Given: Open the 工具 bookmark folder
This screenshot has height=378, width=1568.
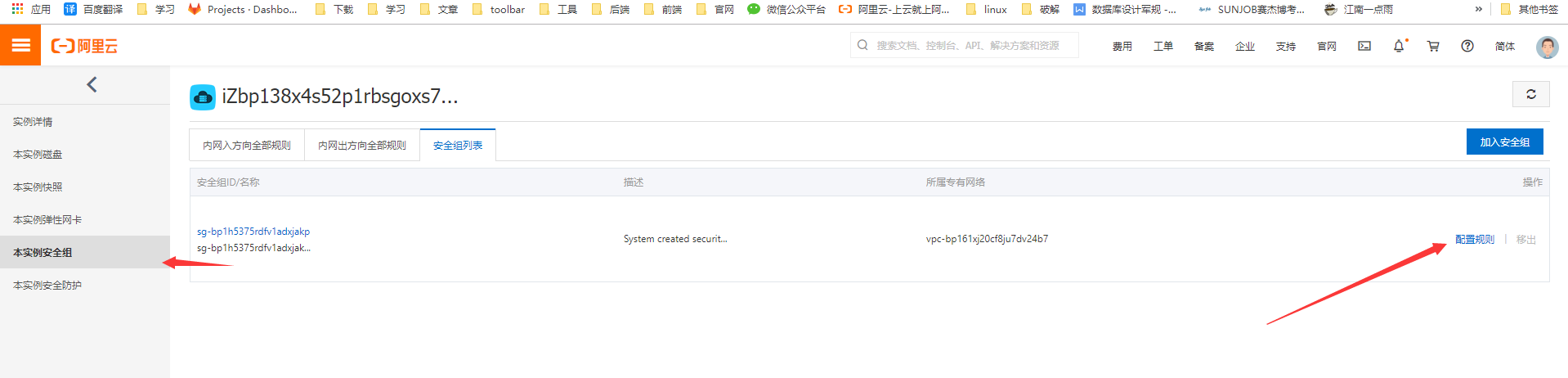Looking at the screenshot, I should [x=558, y=9].
